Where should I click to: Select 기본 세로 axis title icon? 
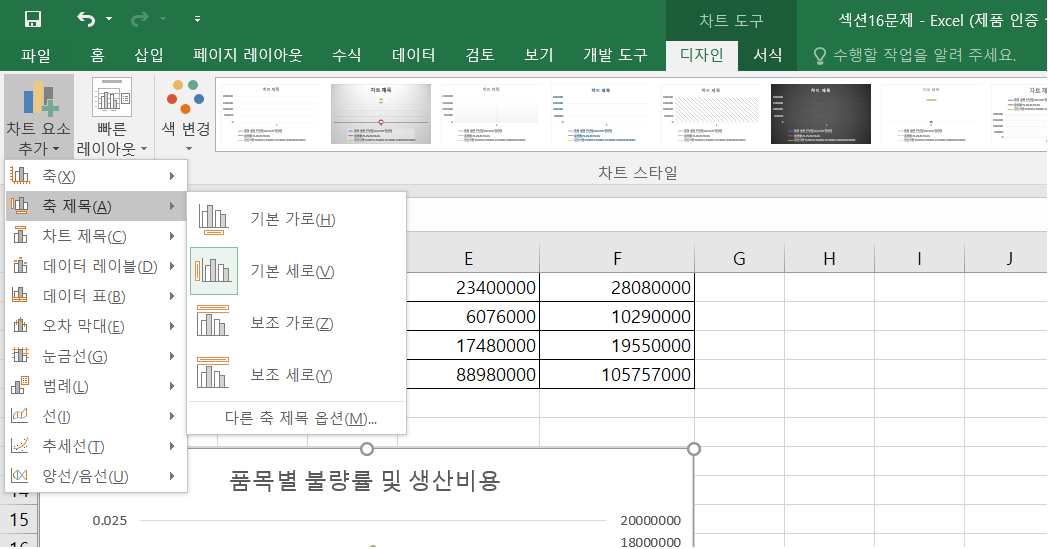[214, 271]
